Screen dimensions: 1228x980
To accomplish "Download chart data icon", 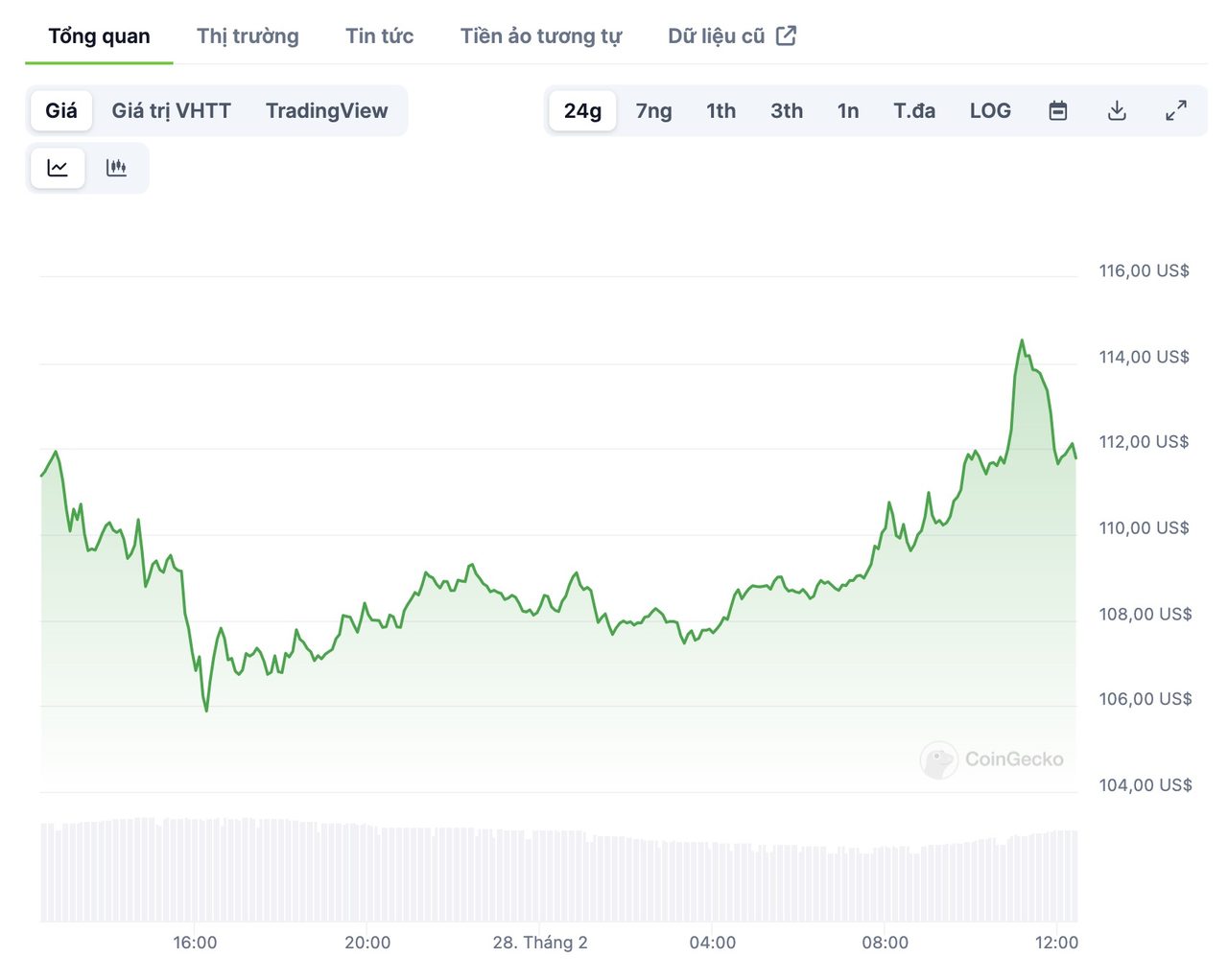I will click(x=1117, y=111).
